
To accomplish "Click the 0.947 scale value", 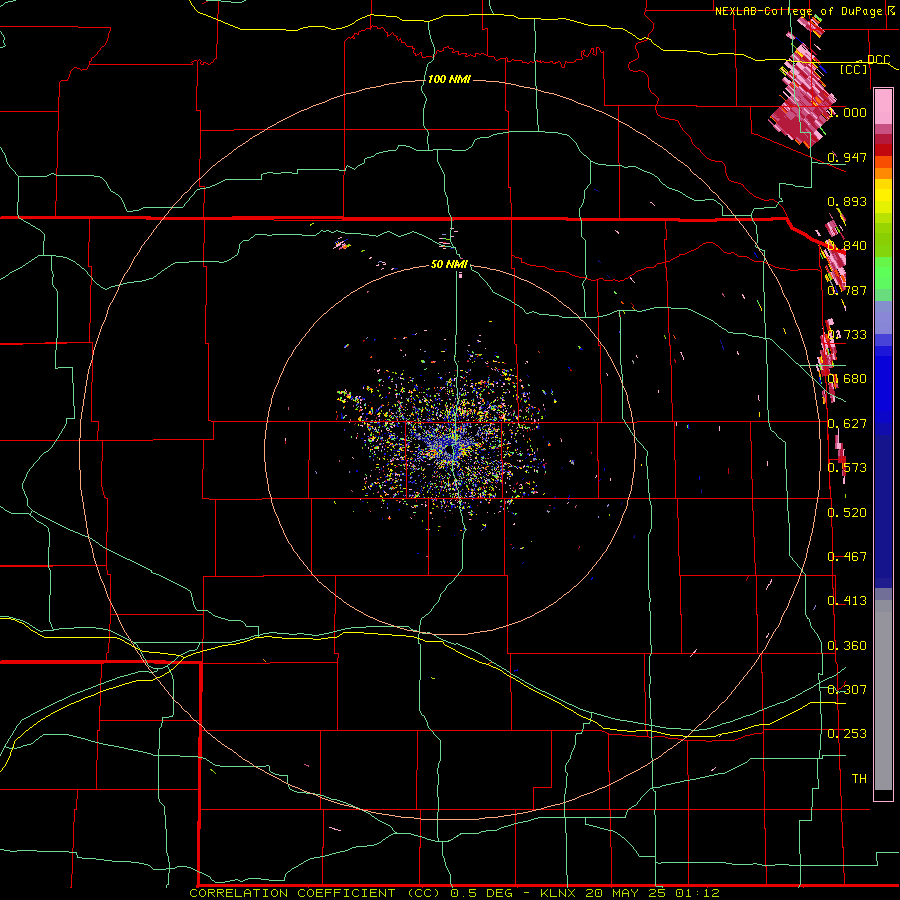I will point(847,157).
